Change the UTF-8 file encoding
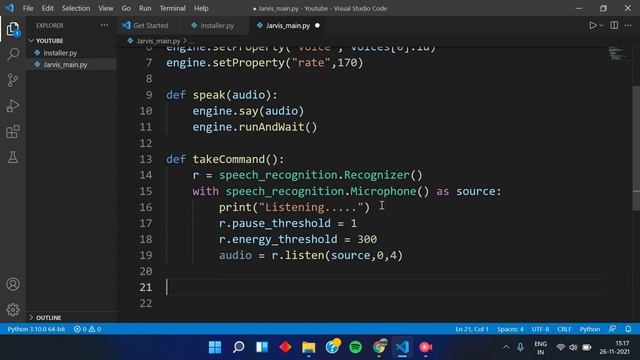Viewport: 640px width, 360px height. click(540, 329)
